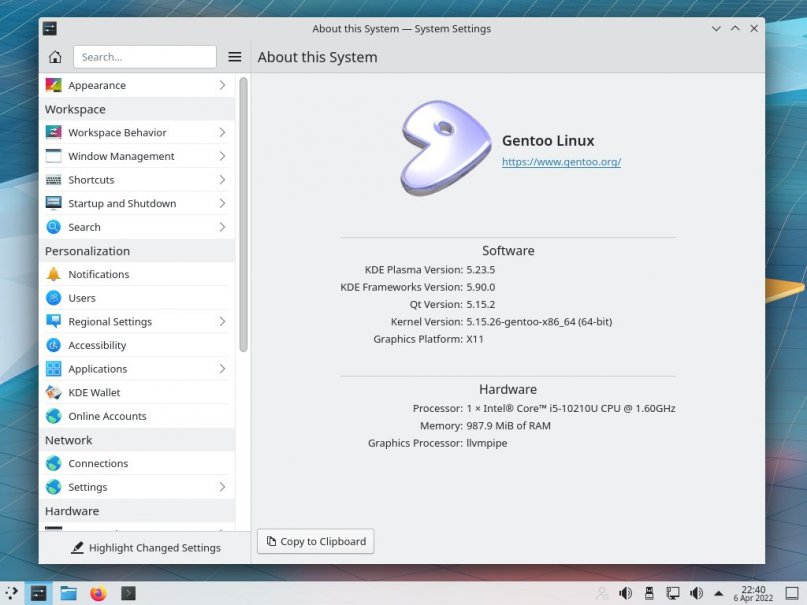807x605 pixels.
Task: Toggle Highlight Changed Settings
Action: pos(145,548)
